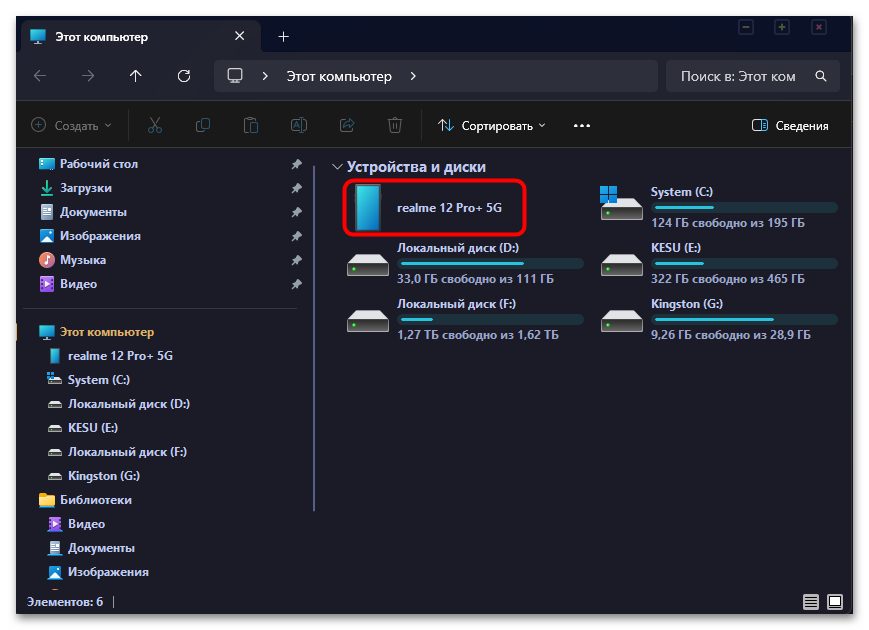Open the Сортировать dropdown
This screenshot has width=869, height=630.
point(492,126)
